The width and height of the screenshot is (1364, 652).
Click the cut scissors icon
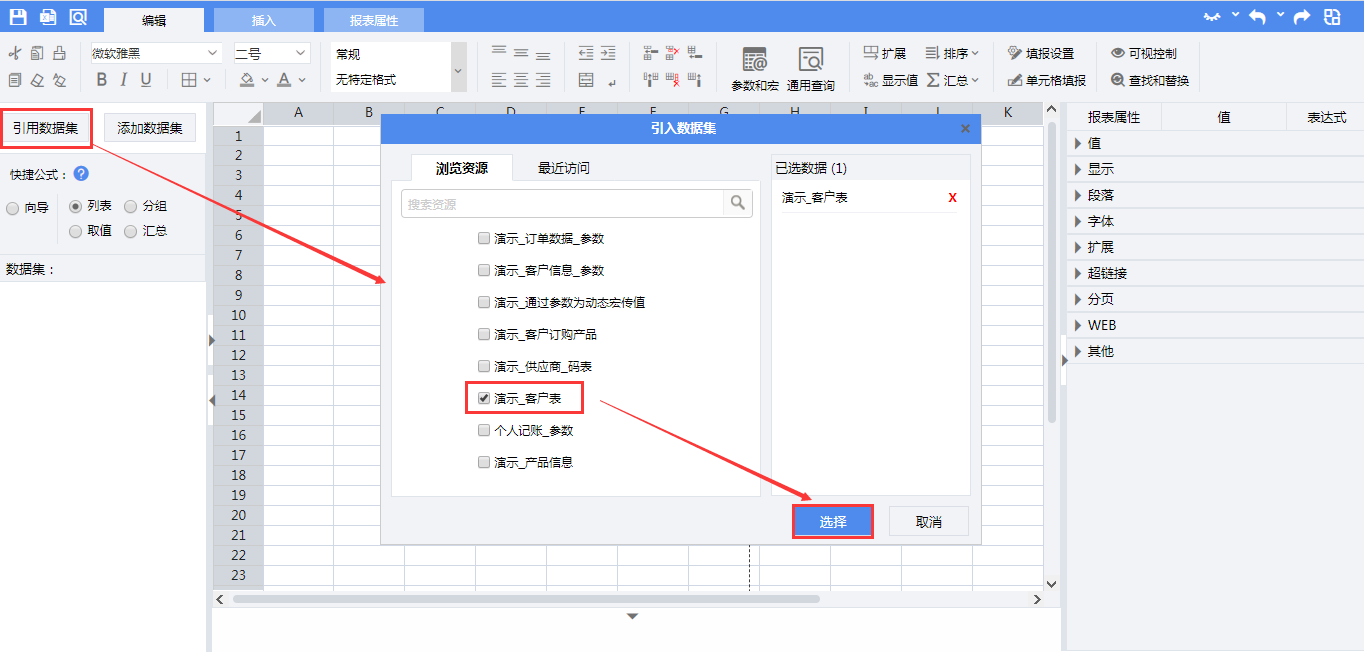tap(14, 54)
